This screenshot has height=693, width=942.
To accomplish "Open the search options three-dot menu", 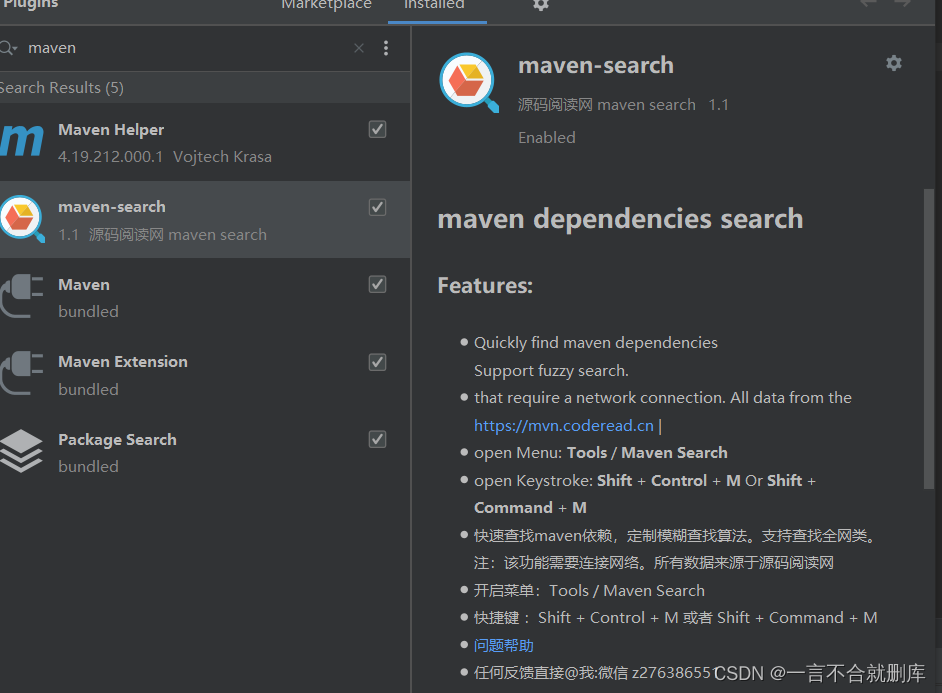I will 386,48.
